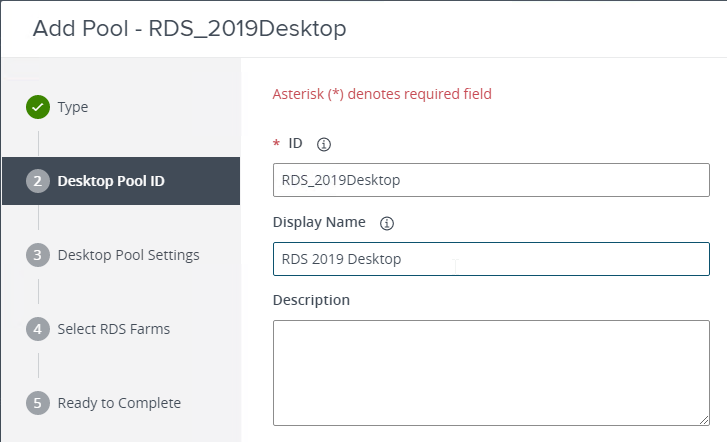Open the Desktop Pool Settings step

click(128, 255)
